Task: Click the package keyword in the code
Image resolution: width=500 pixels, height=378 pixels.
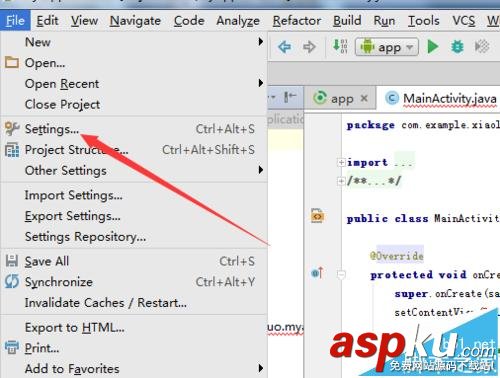Action: coord(370,125)
